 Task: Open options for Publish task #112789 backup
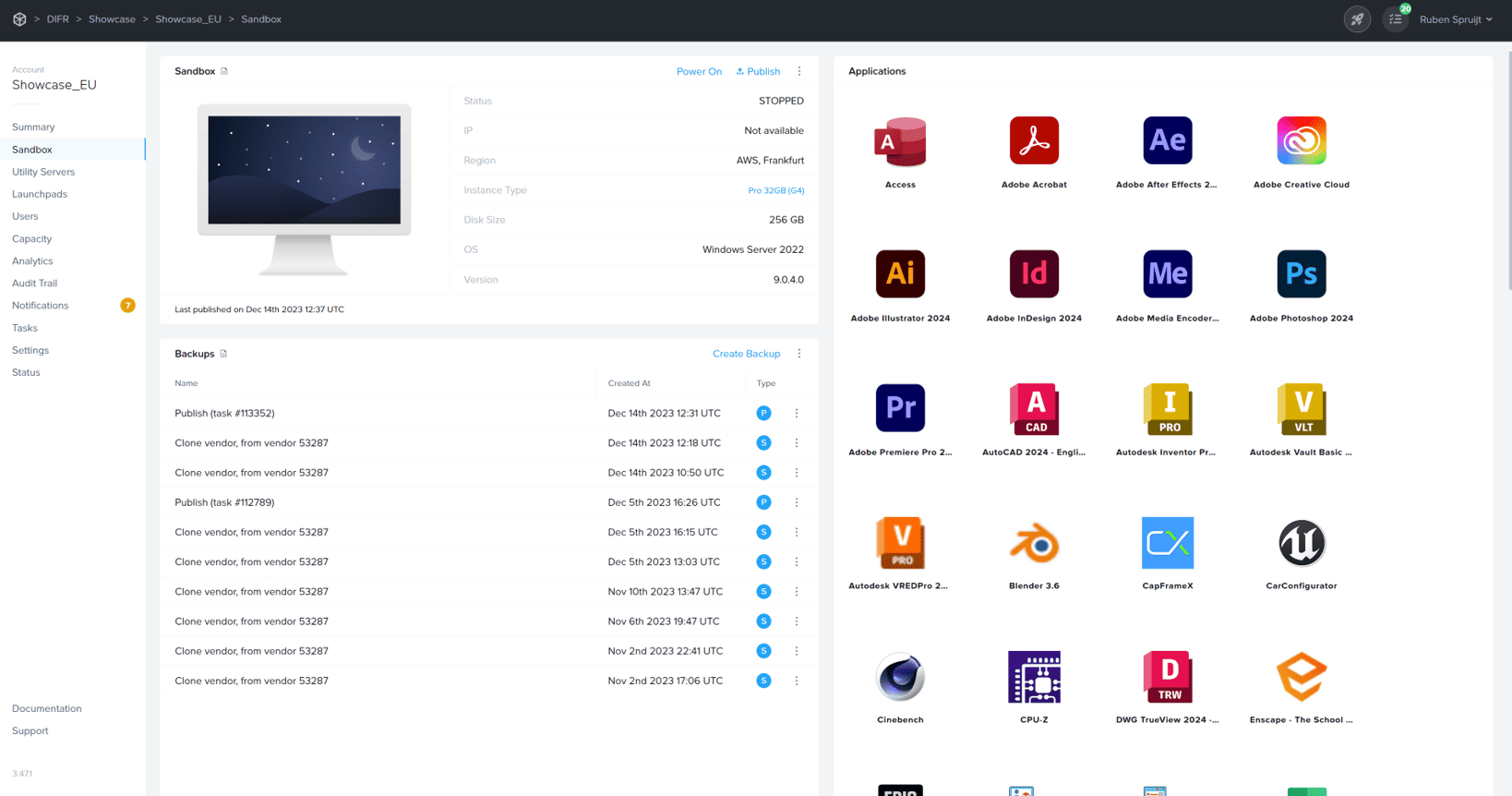coord(797,502)
